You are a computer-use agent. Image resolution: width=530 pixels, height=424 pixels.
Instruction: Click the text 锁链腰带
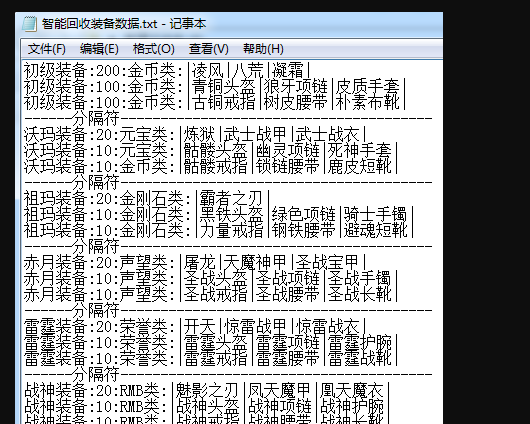click(288, 166)
